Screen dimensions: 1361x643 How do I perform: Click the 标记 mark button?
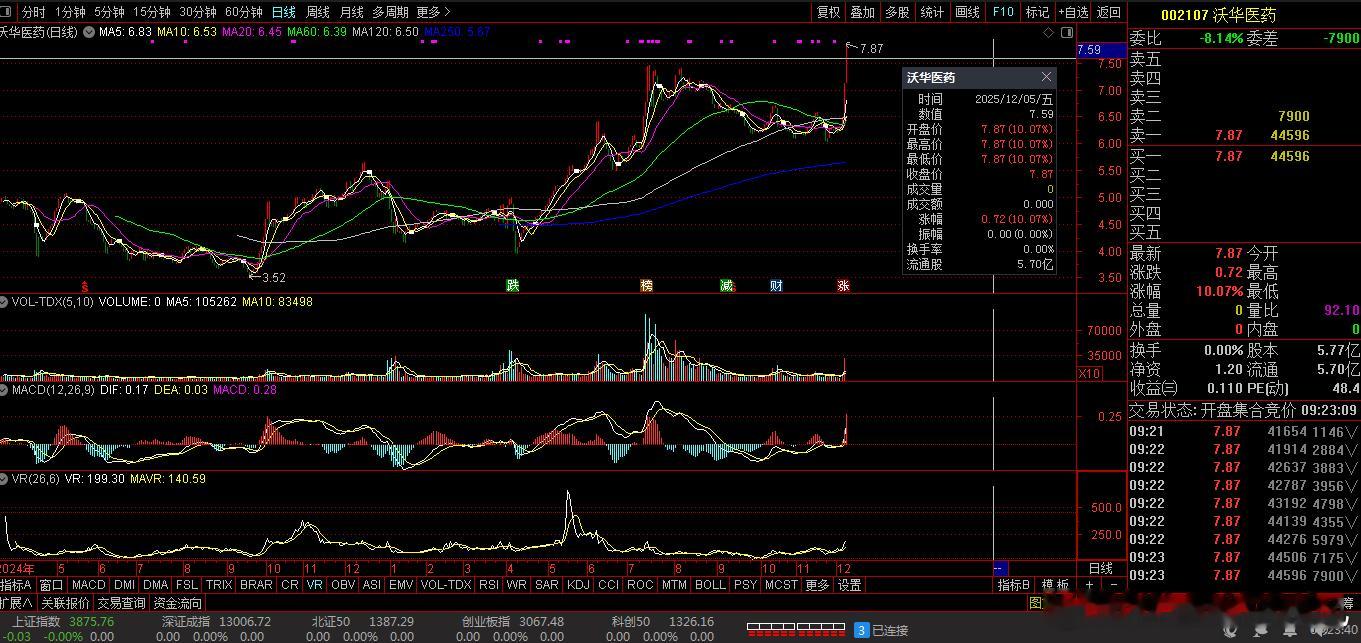(x=1037, y=12)
